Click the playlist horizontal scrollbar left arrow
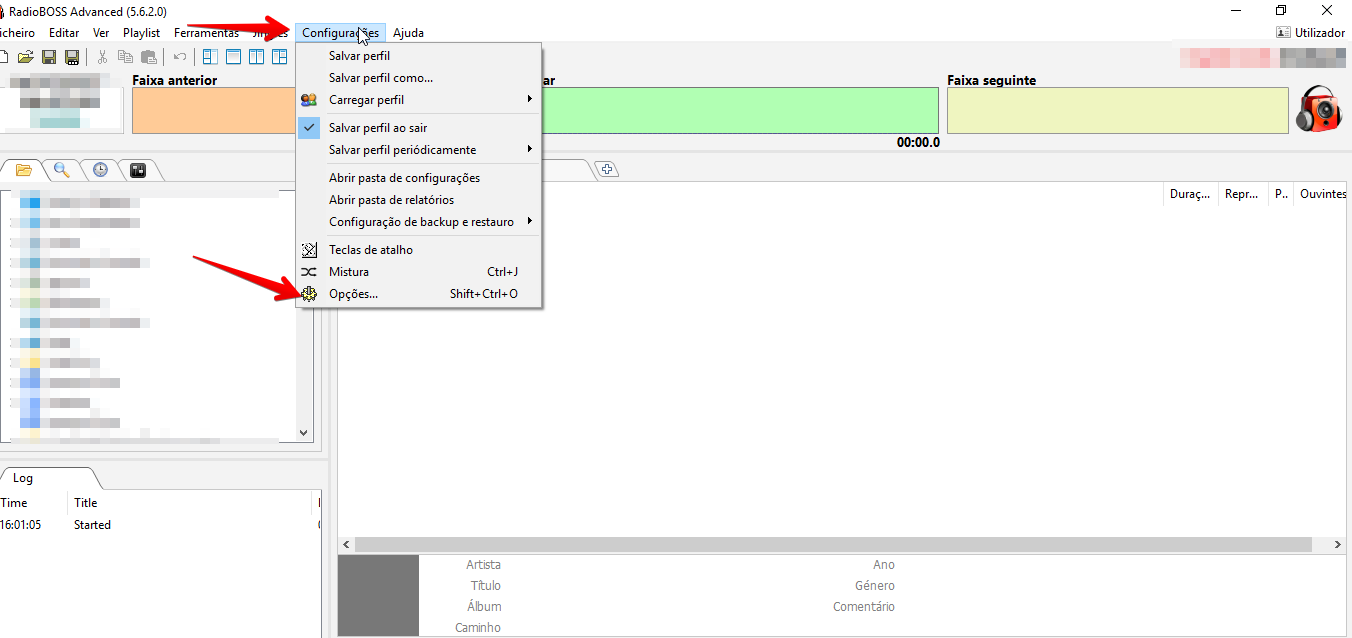This screenshot has height=638, width=1352. click(347, 545)
